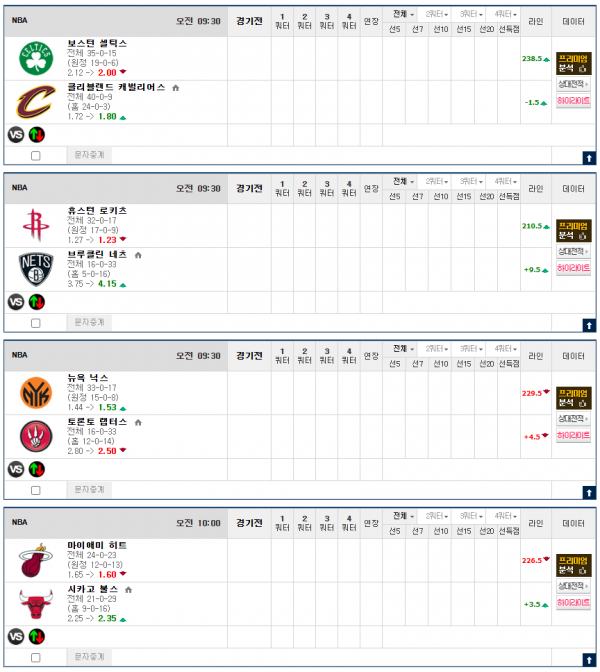Select the 선10 tab in the Celtics match
600x672 pixels.
(441, 29)
